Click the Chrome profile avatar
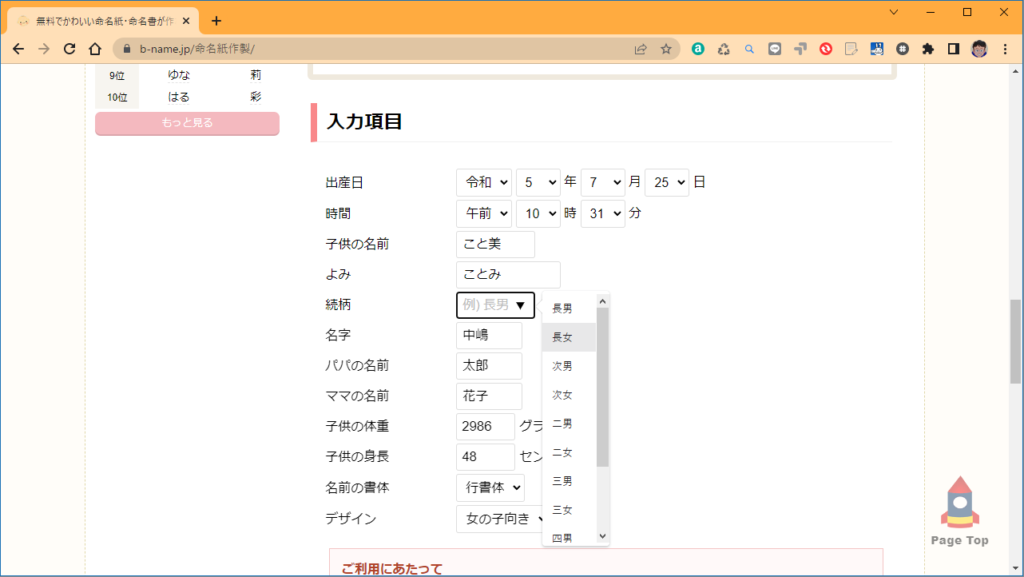 click(980, 48)
